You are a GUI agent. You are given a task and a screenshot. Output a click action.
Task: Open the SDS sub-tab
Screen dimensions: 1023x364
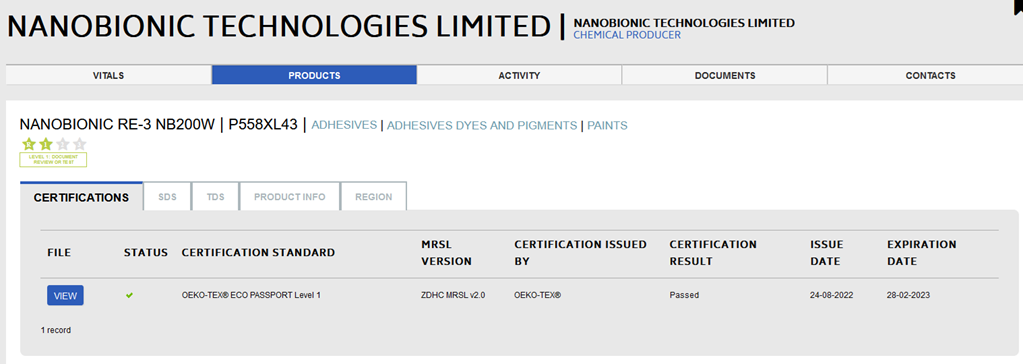coord(168,197)
